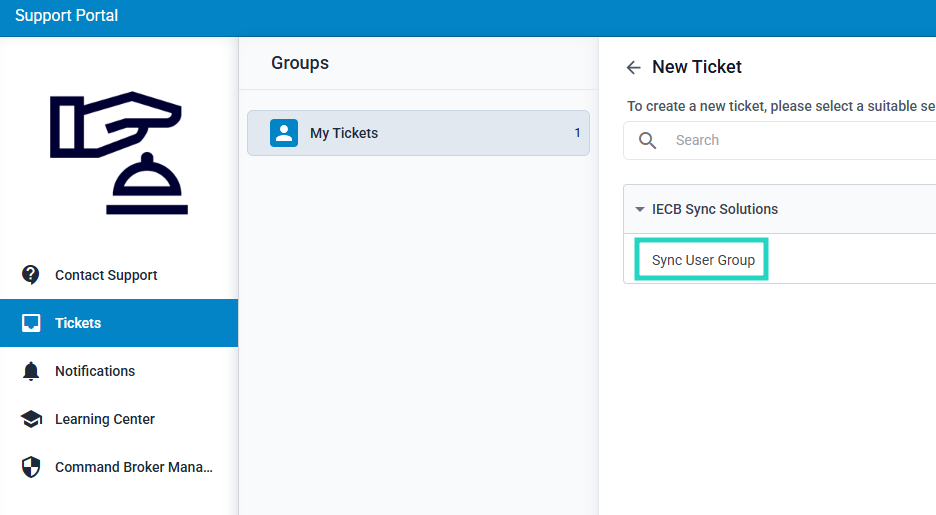Click the Tickets inbox icon
The width and height of the screenshot is (936, 515).
tap(31, 323)
